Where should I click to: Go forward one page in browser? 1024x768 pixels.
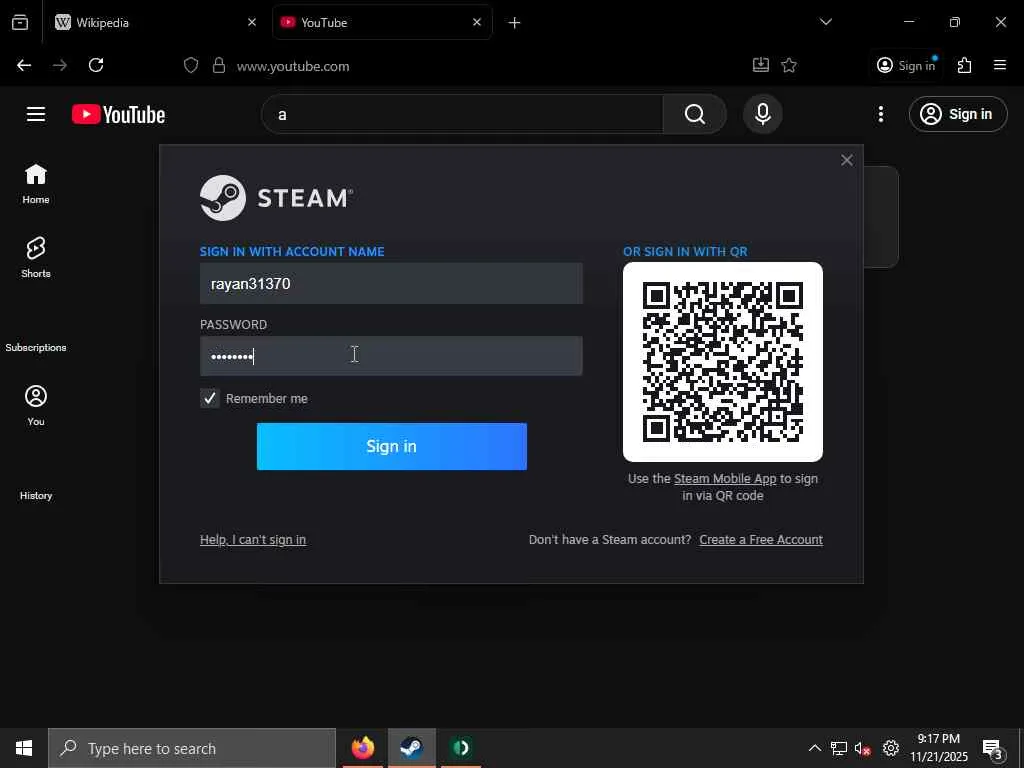coord(60,65)
